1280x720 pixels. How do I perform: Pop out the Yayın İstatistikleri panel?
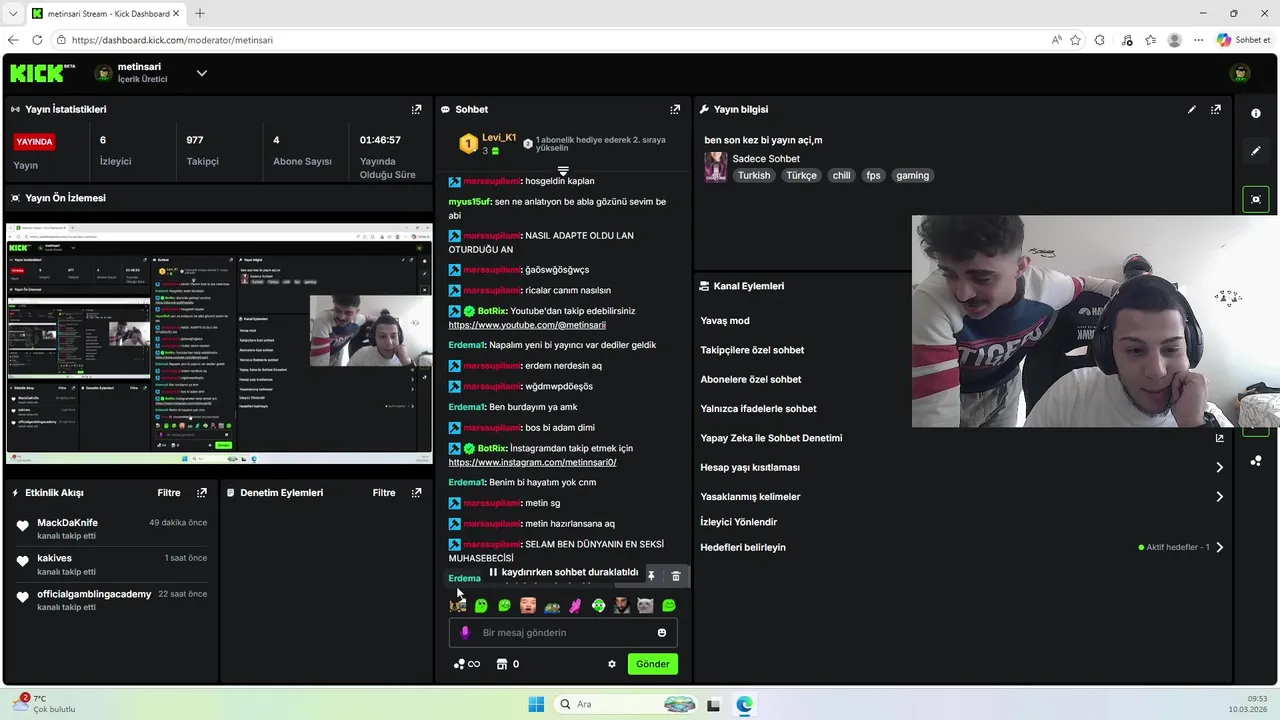coord(416,109)
